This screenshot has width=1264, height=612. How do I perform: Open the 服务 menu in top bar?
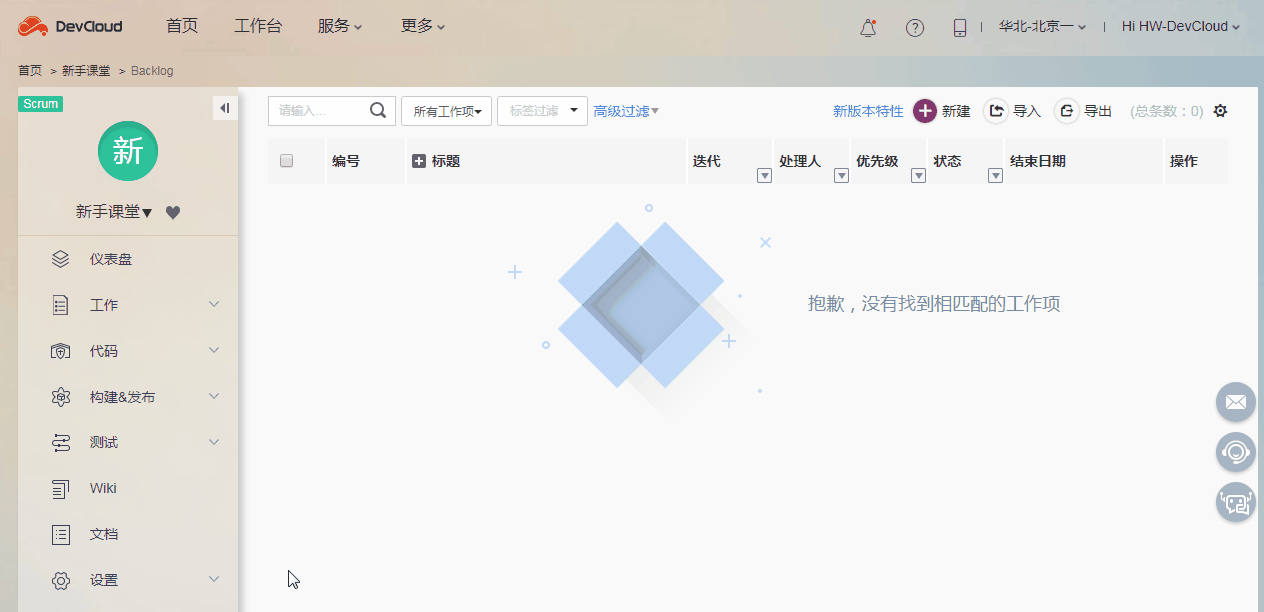pyautogui.click(x=338, y=26)
